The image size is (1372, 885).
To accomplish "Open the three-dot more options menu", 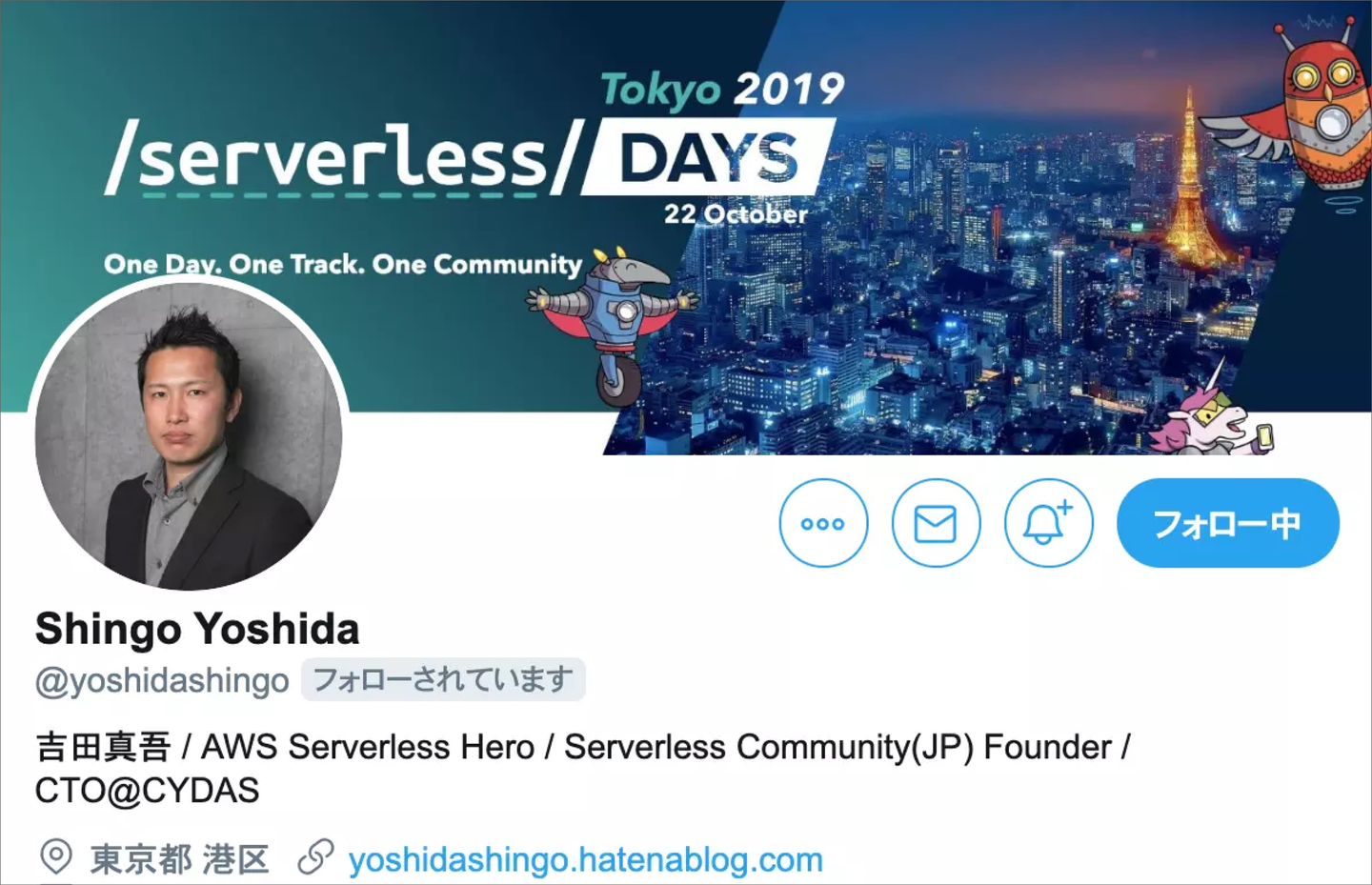I will point(823,523).
